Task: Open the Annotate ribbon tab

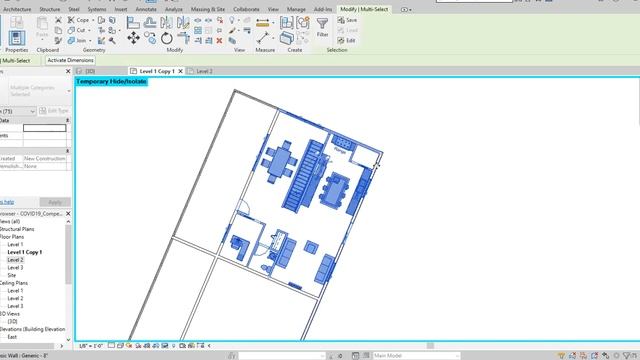Action: 146,9
